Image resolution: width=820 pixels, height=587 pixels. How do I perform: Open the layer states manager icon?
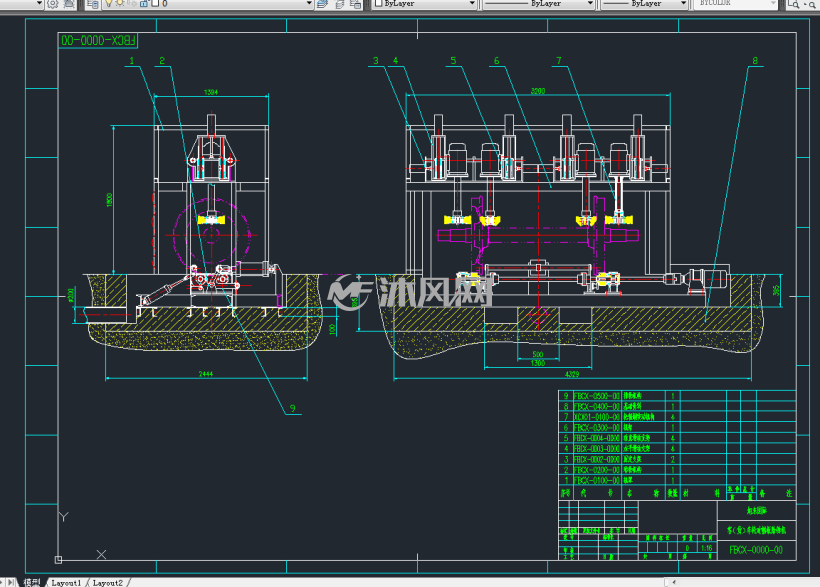pos(356,4)
